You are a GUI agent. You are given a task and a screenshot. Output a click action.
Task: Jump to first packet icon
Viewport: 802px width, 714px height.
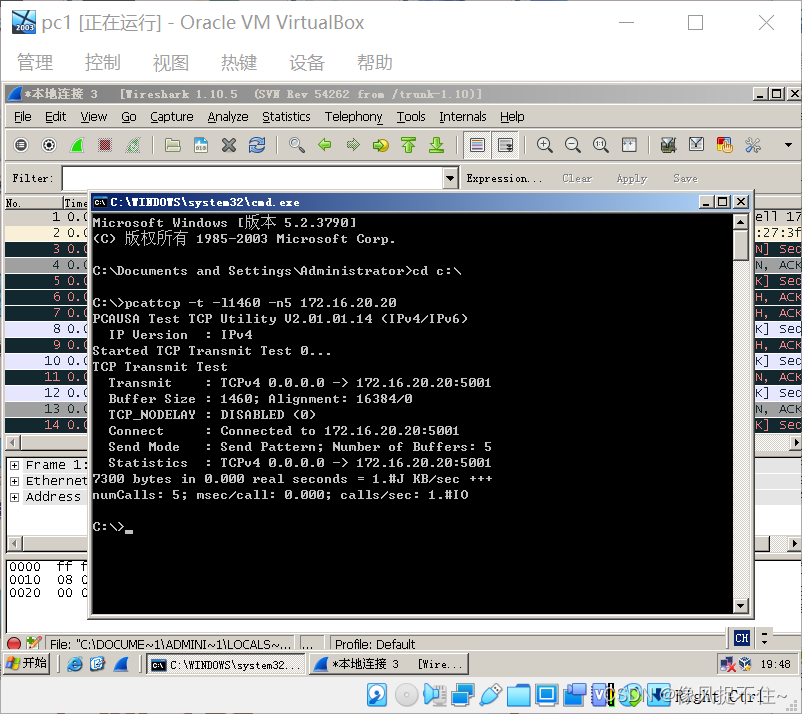pos(408,145)
